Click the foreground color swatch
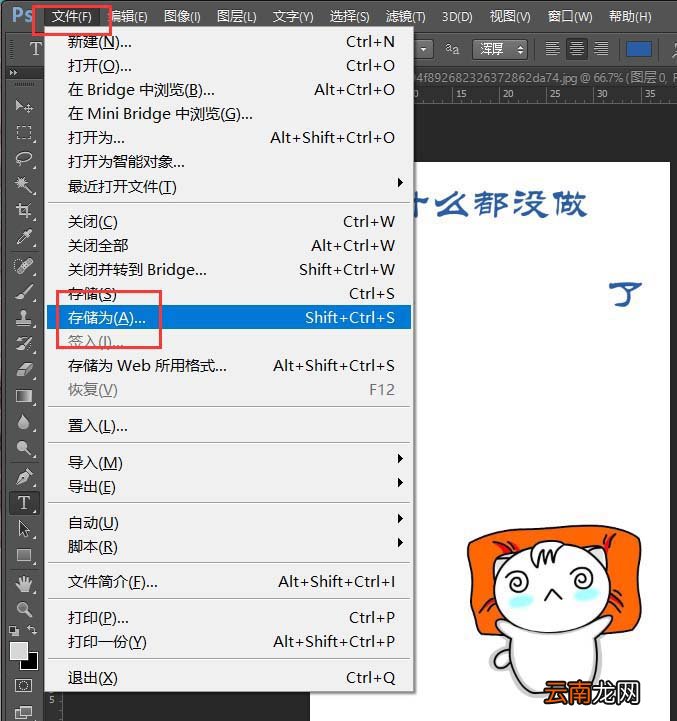The height and width of the screenshot is (721, 677). (x=18, y=651)
